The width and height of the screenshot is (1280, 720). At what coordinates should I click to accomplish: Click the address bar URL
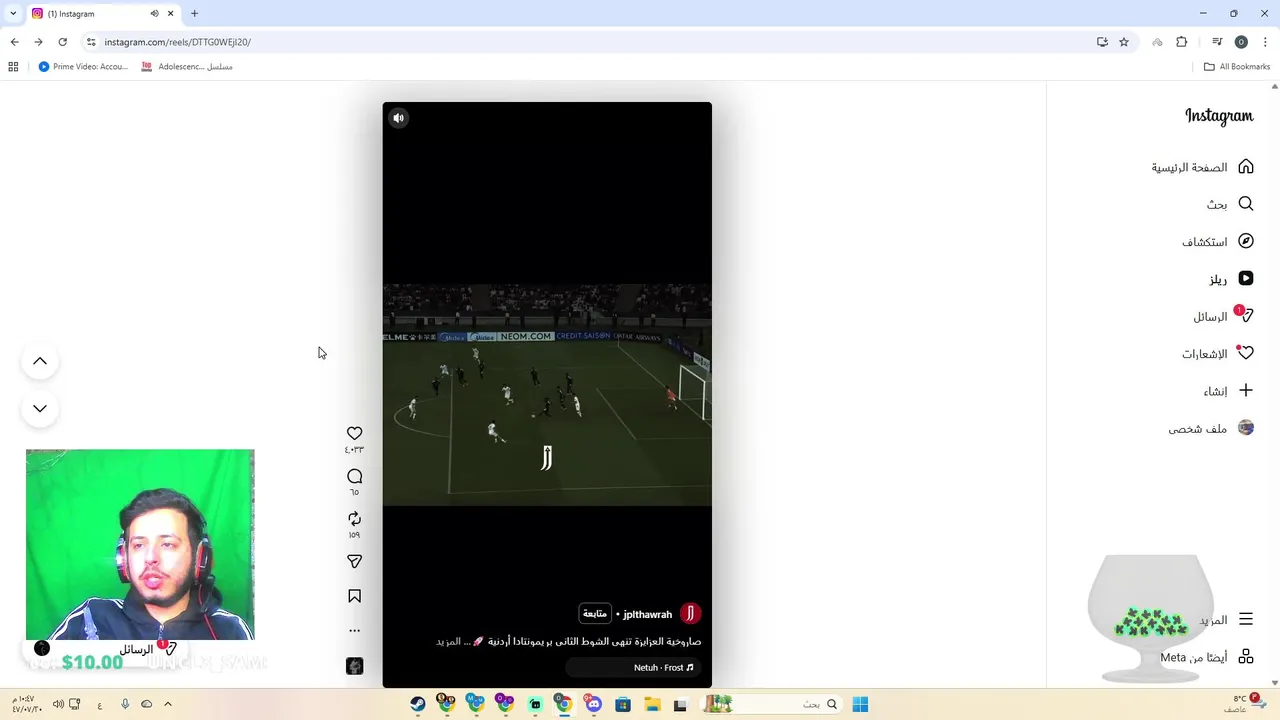click(178, 42)
